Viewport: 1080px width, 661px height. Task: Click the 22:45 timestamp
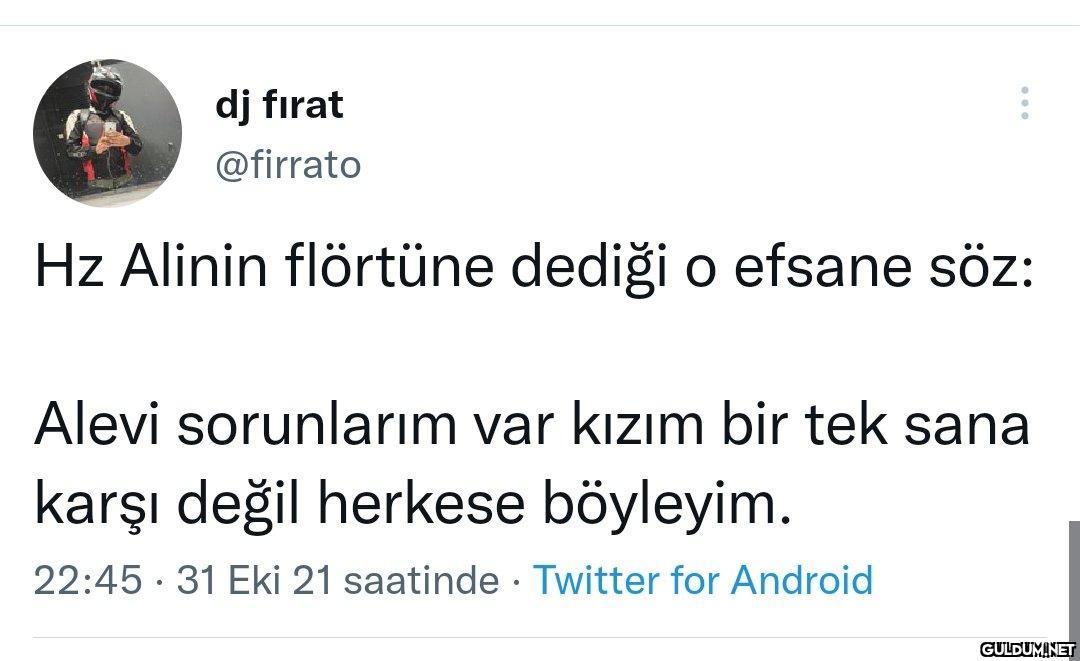(x=88, y=580)
